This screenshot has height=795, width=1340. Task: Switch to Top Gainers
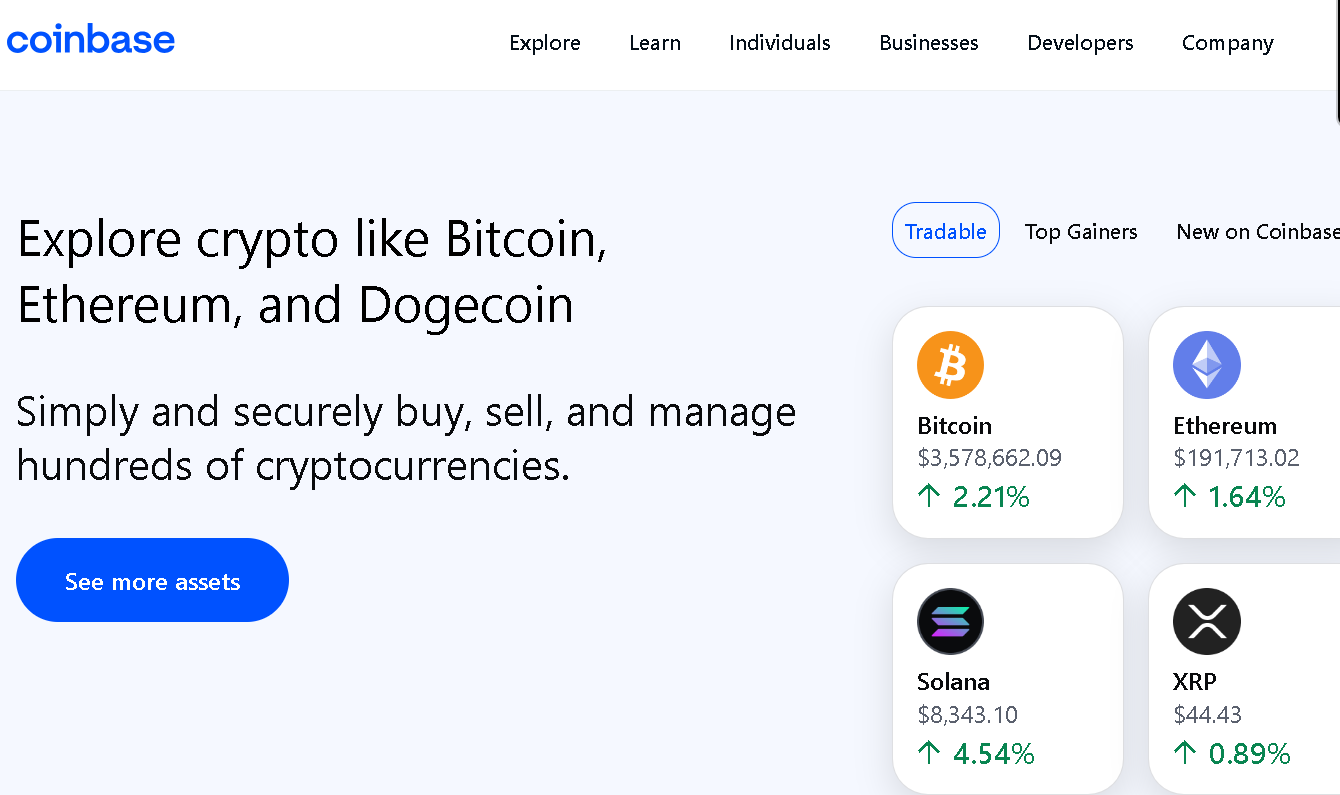(x=1081, y=231)
